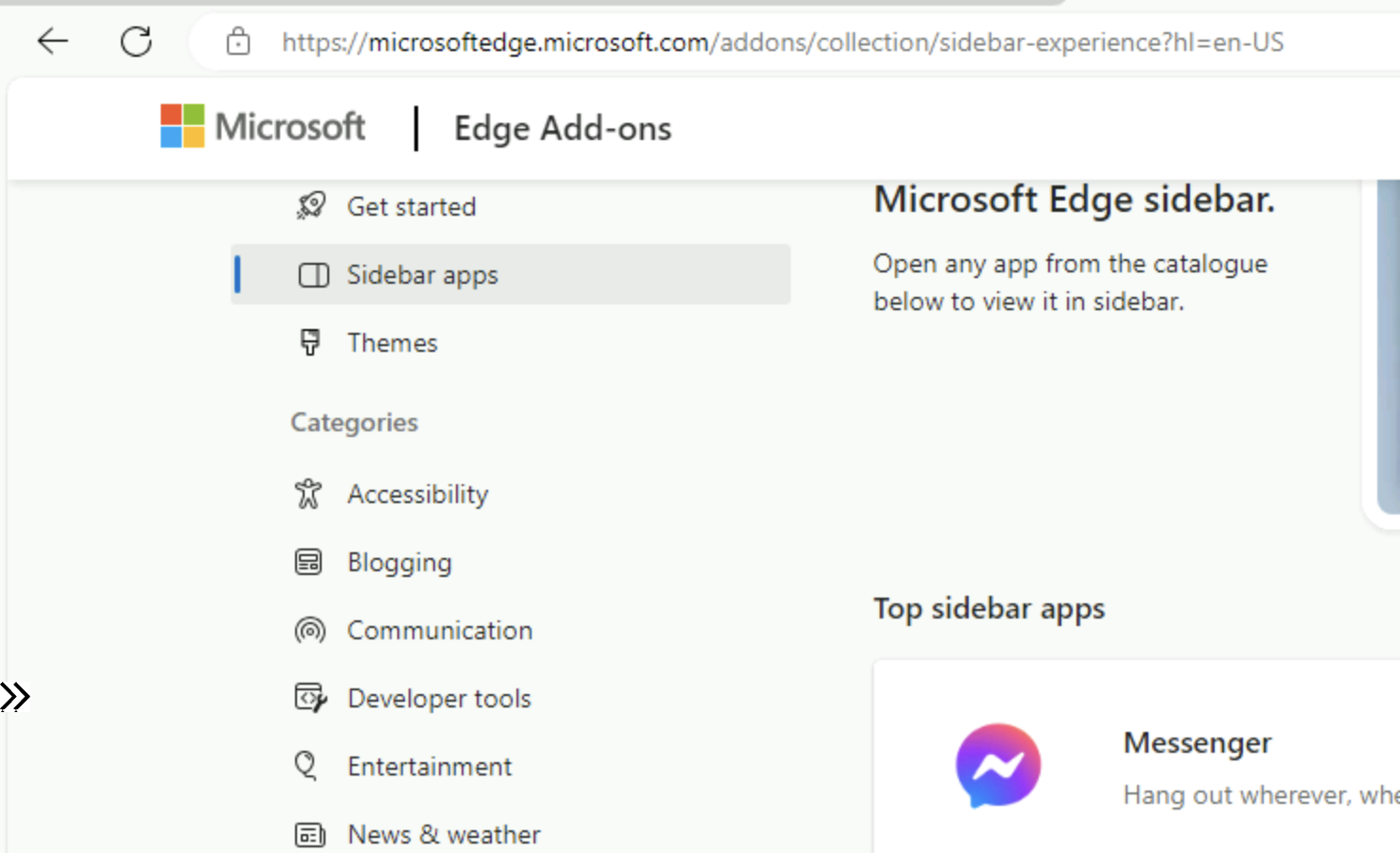Click the Developer tools wrench icon
The width and height of the screenshot is (1400, 853).
[308, 697]
